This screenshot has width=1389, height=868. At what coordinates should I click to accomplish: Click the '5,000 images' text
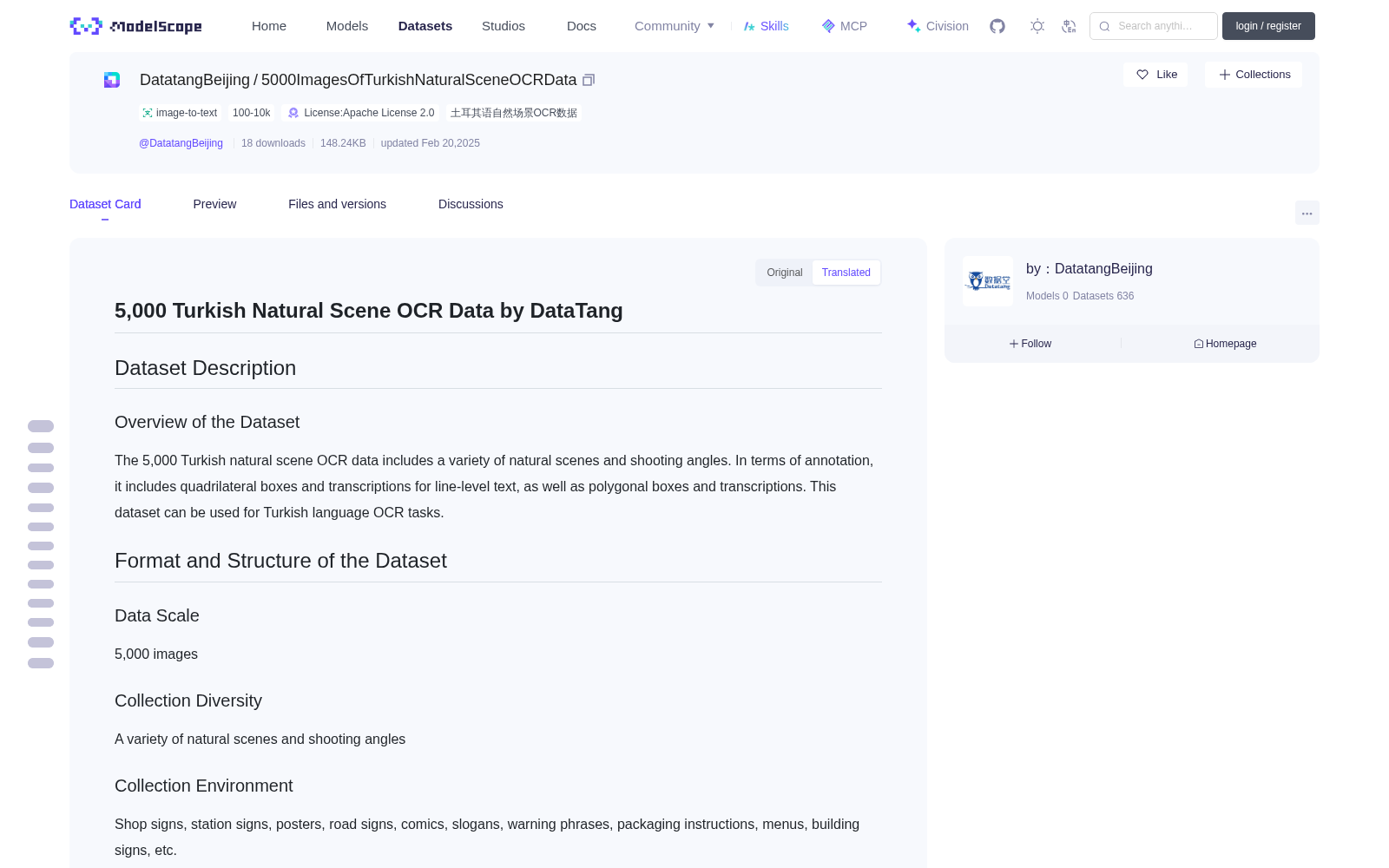(156, 654)
